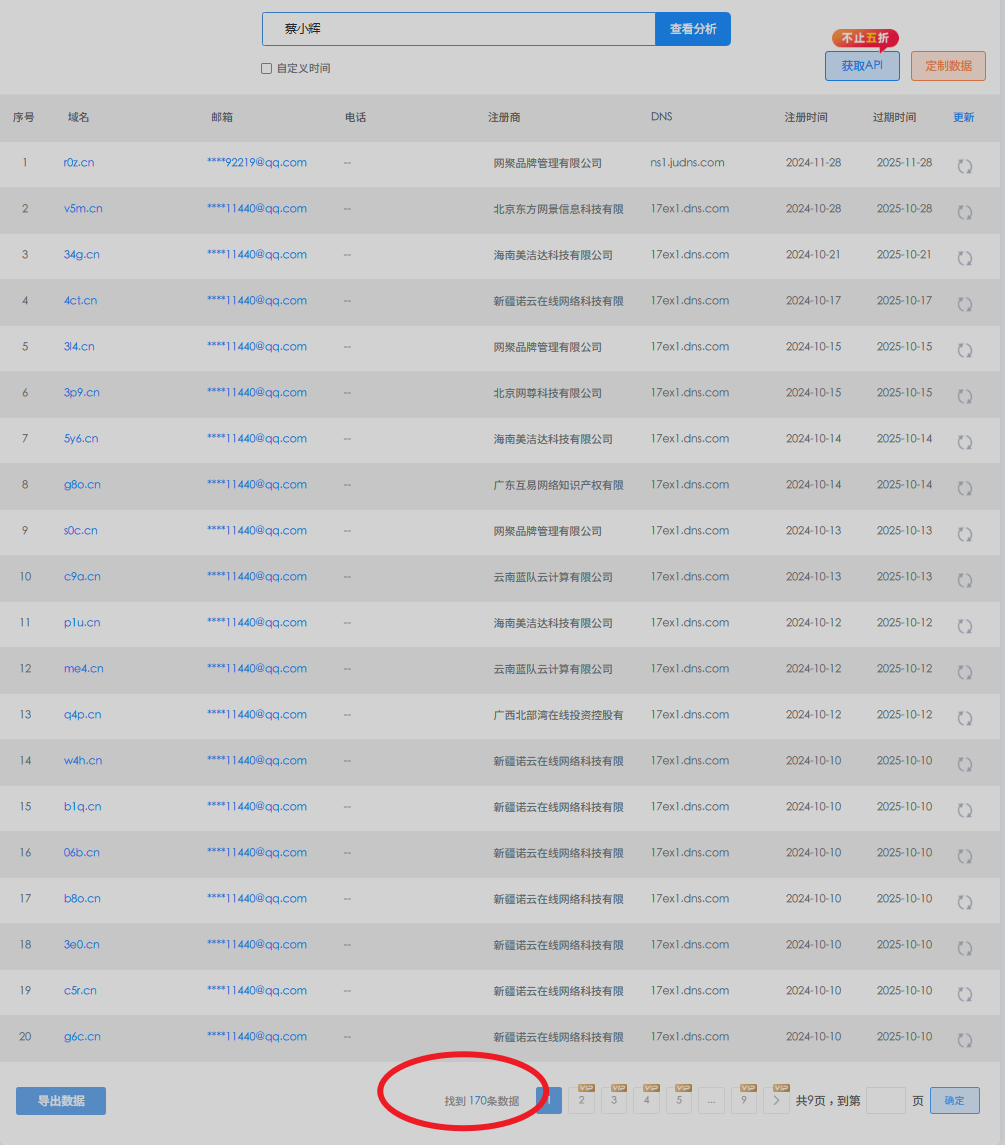Screen dimensions: 1005x1145
Task: Jump to page 9 of results
Action: 743,1101
